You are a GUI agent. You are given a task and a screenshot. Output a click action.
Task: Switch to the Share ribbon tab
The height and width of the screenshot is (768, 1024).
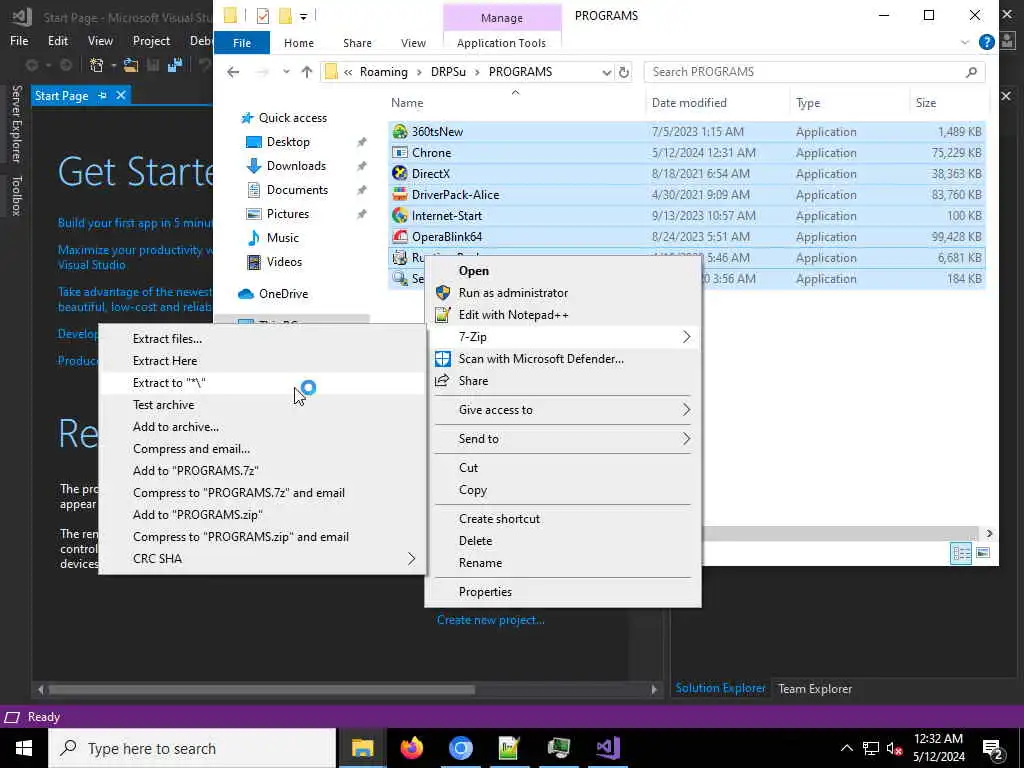click(357, 42)
